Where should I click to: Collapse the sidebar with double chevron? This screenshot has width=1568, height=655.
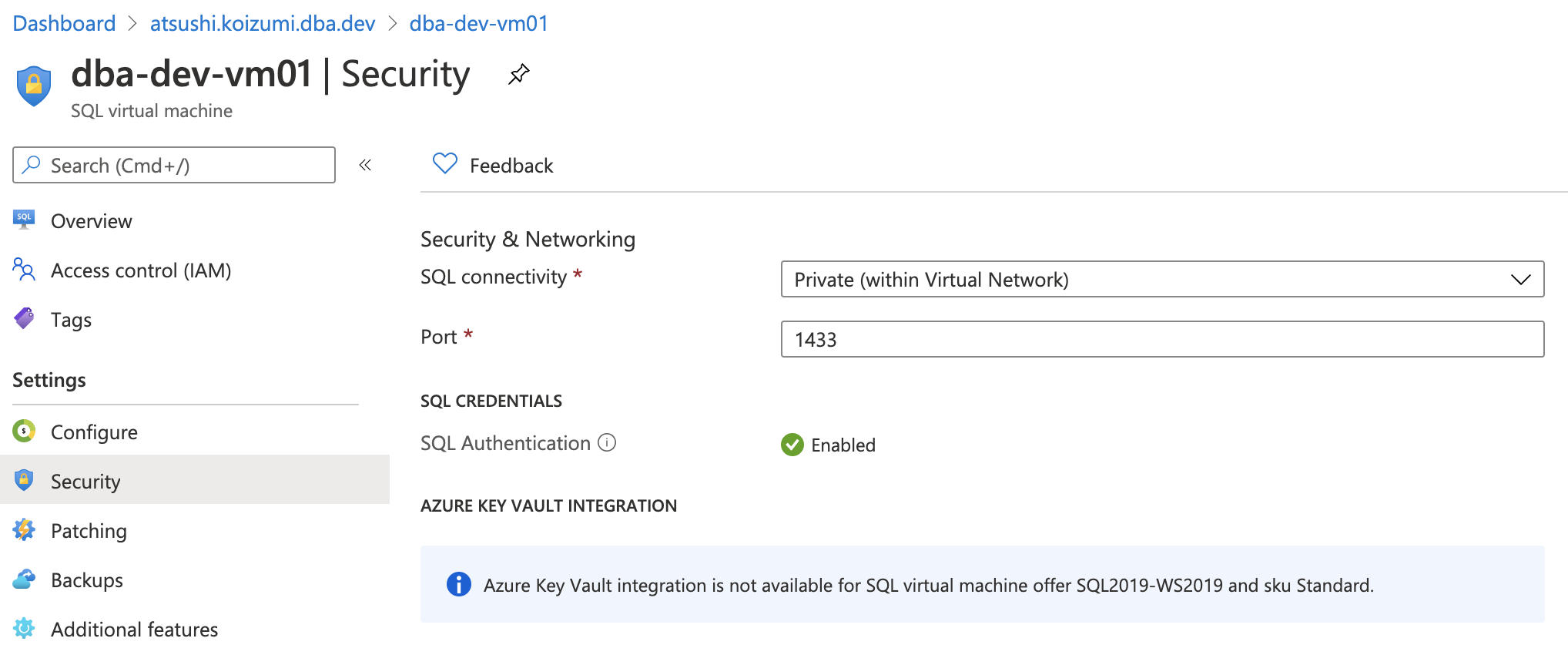(365, 165)
